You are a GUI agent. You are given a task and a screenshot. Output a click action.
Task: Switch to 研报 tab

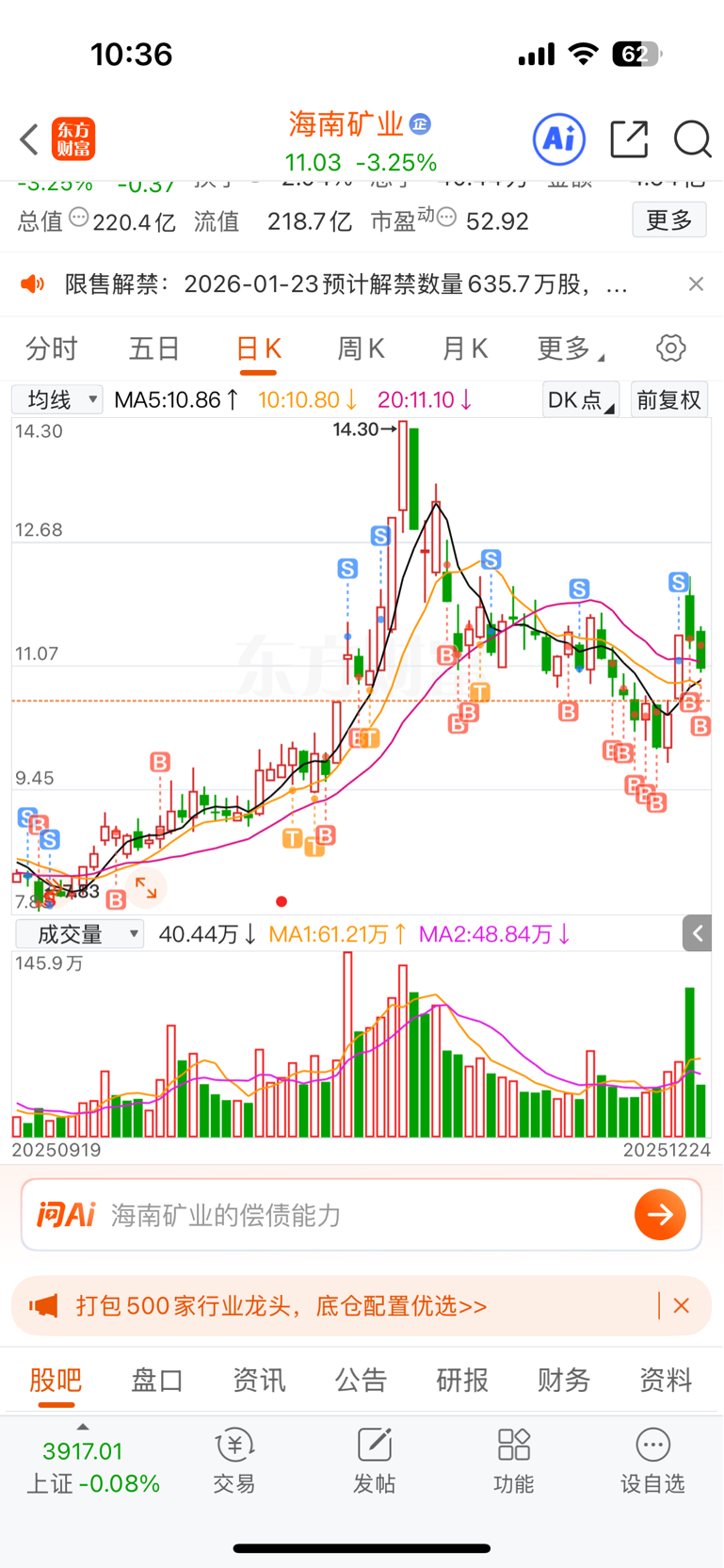(462, 1380)
